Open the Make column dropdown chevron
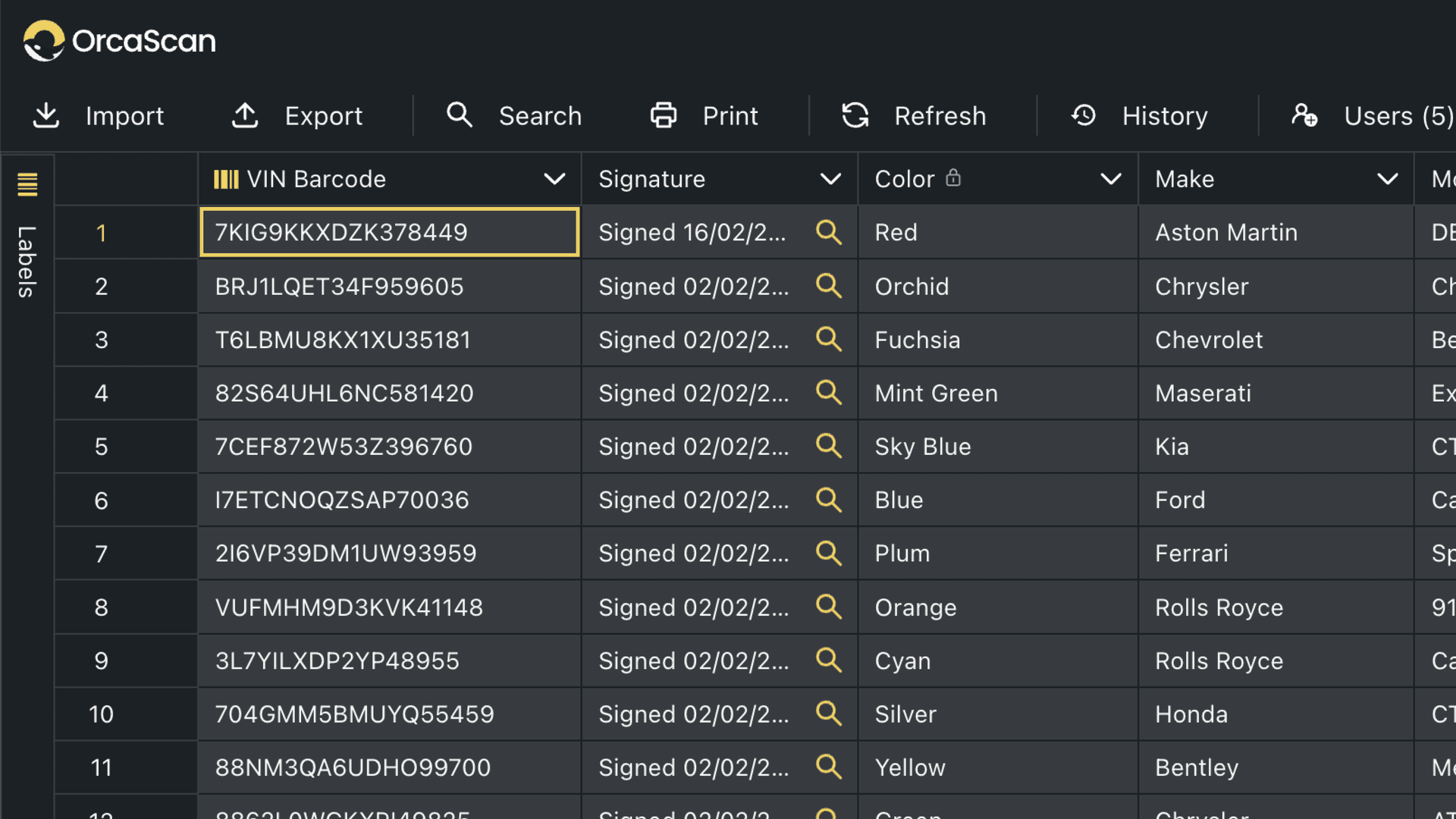Viewport: 1456px width, 819px height. coord(1387,180)
